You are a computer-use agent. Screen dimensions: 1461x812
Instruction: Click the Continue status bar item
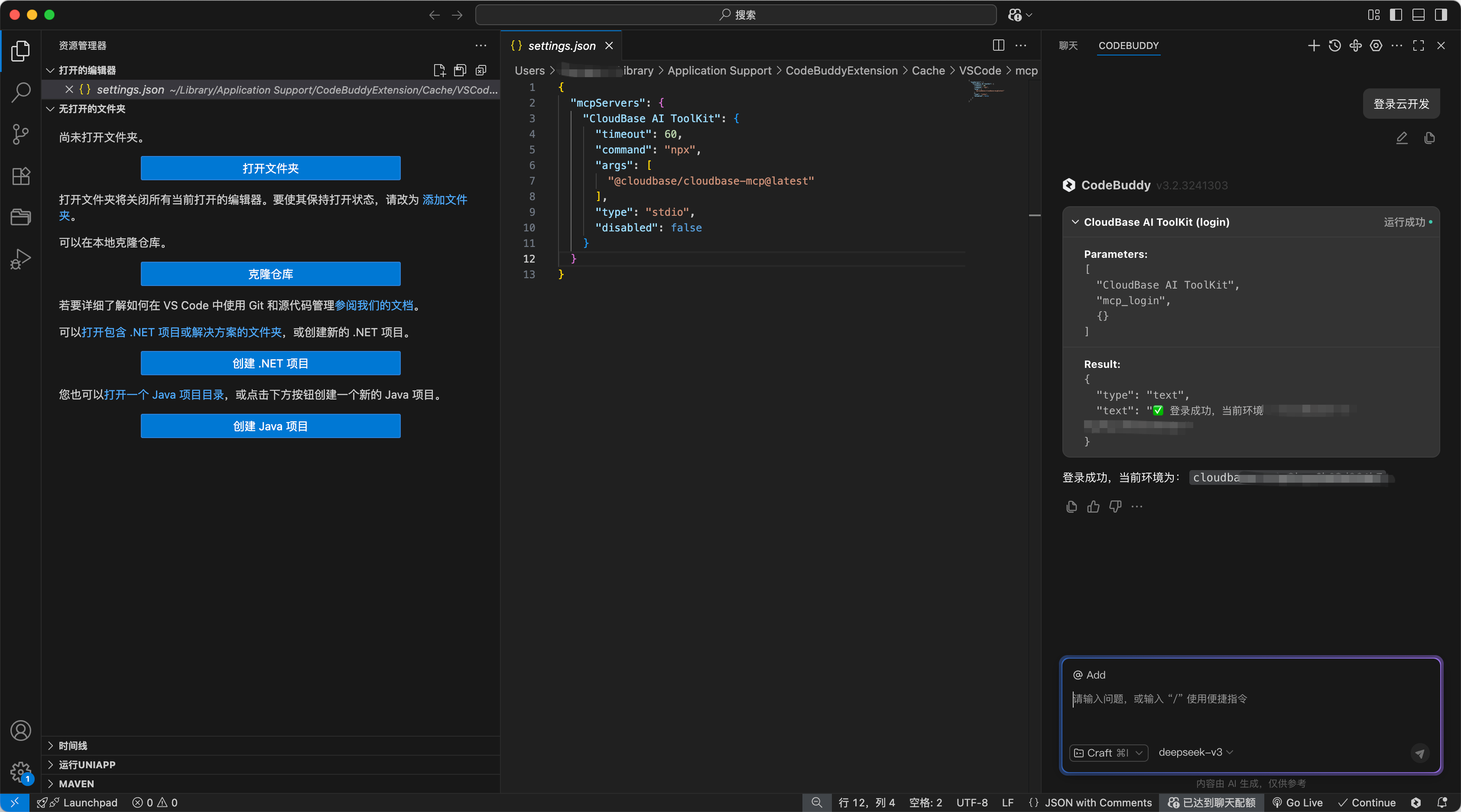pyautogui.click(x=1366, y=802)
